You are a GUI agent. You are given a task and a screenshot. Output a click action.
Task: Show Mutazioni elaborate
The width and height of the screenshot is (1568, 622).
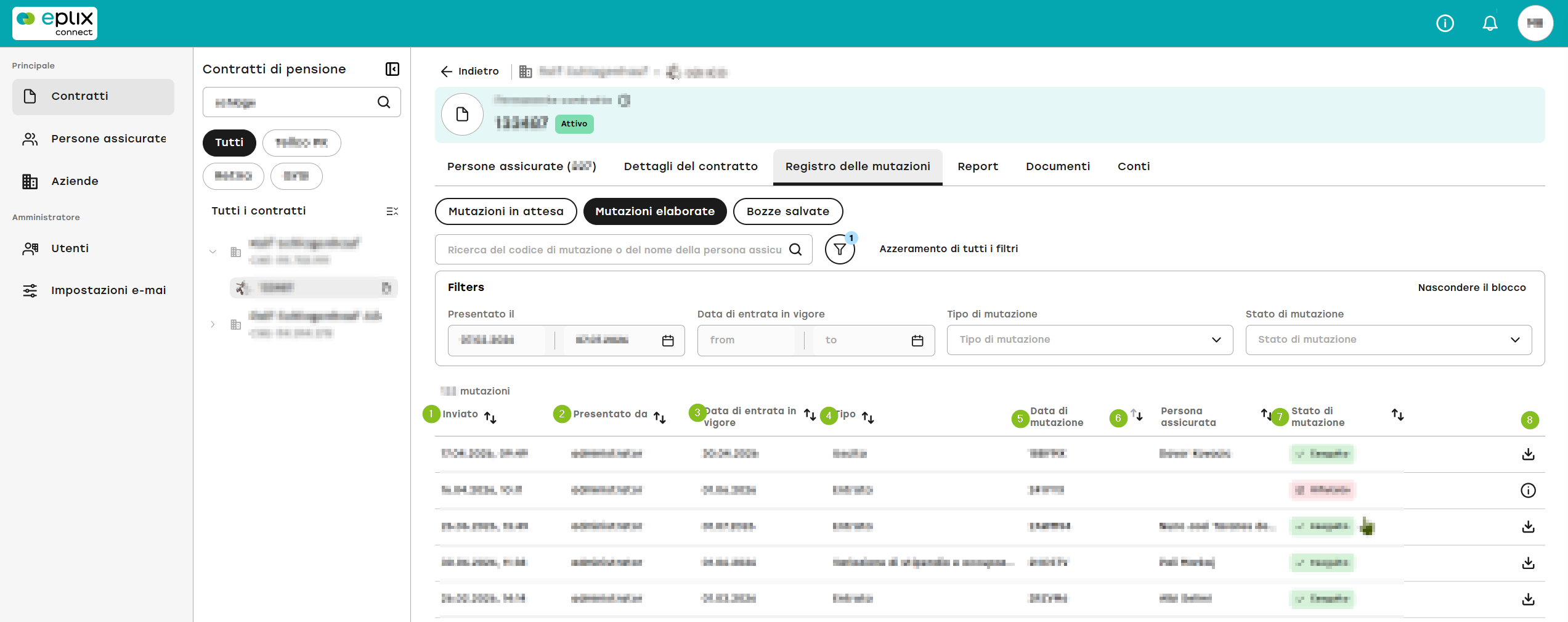point(655,211)
